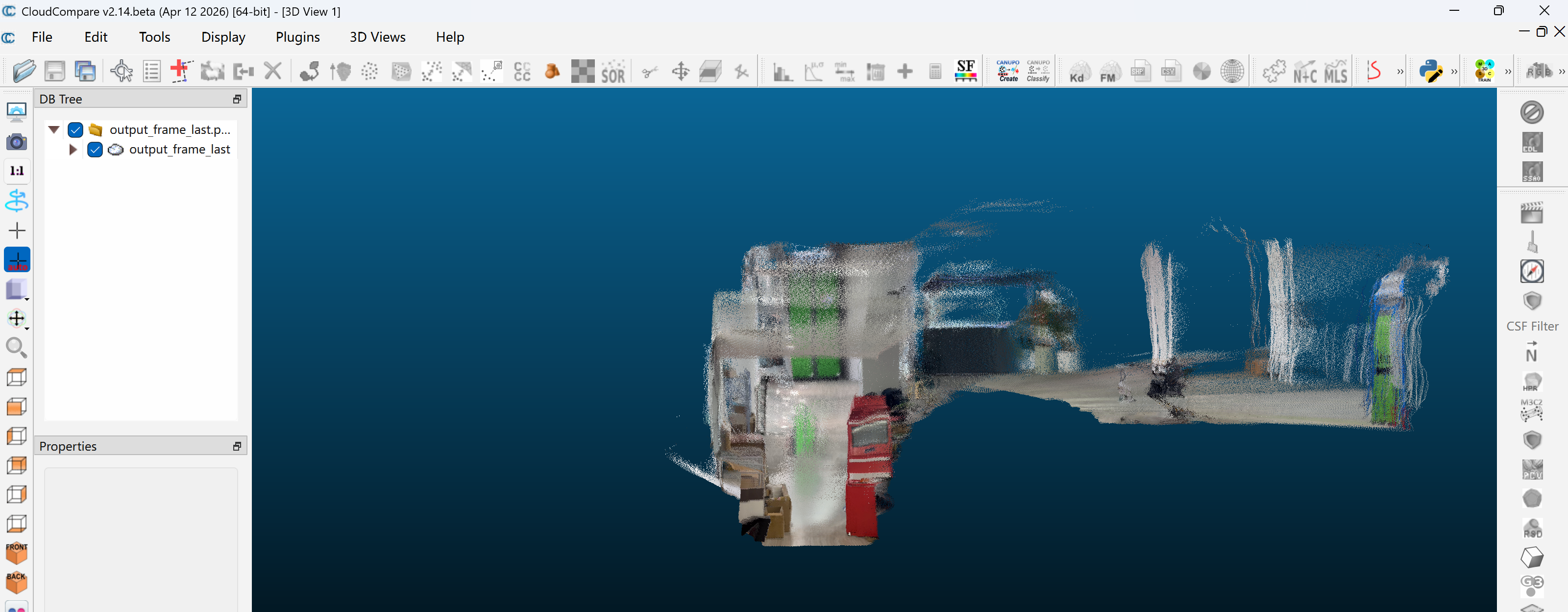Click the Python plugin icon
Viewport: 1568px width, 612px height.
pos(1430,71)
